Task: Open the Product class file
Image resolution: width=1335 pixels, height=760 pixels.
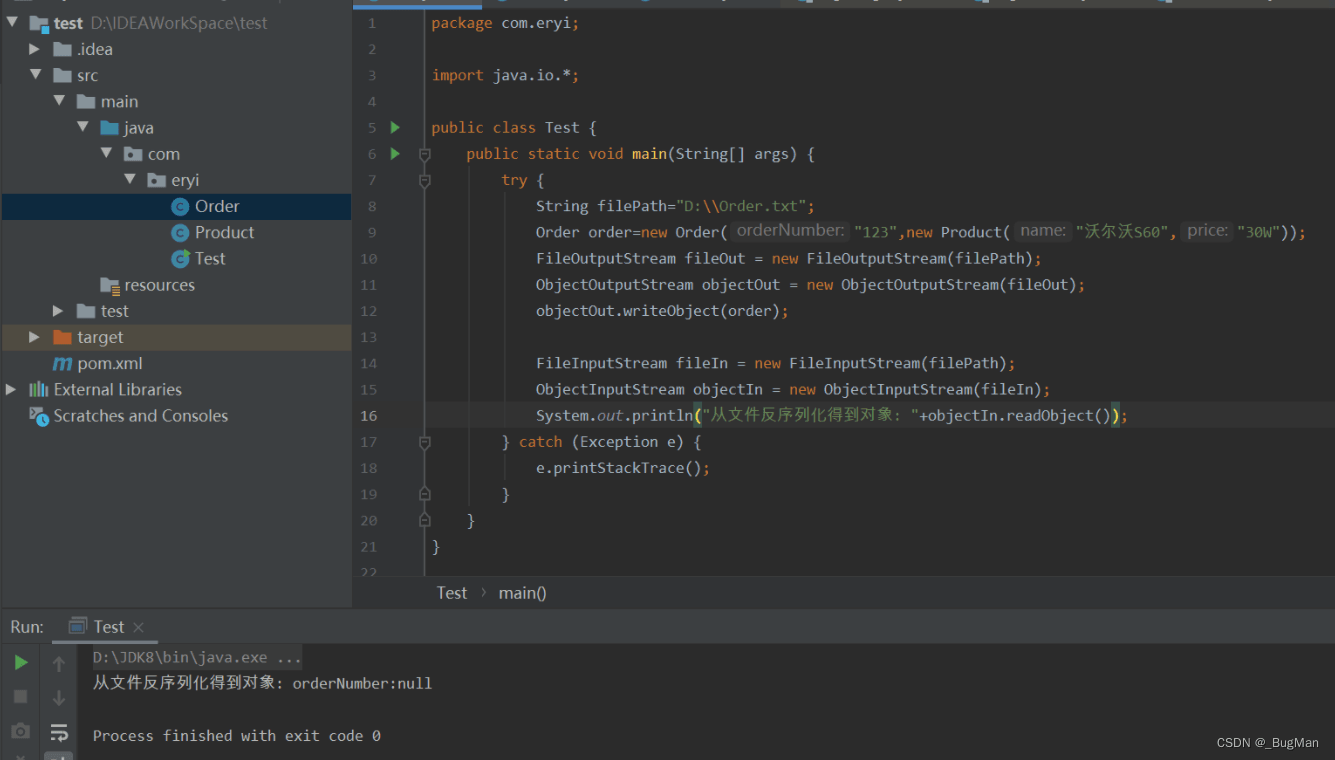Action: [x=224, y=232]
